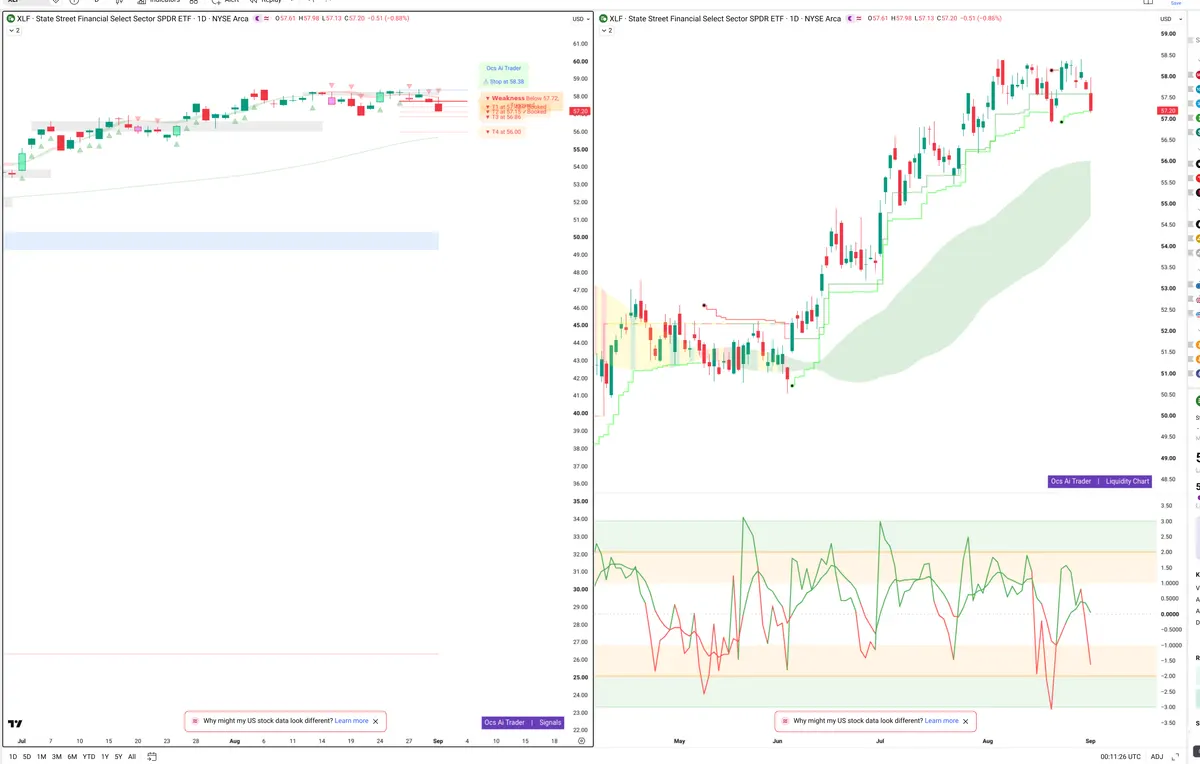Select the 1M time range

(41, 757)
